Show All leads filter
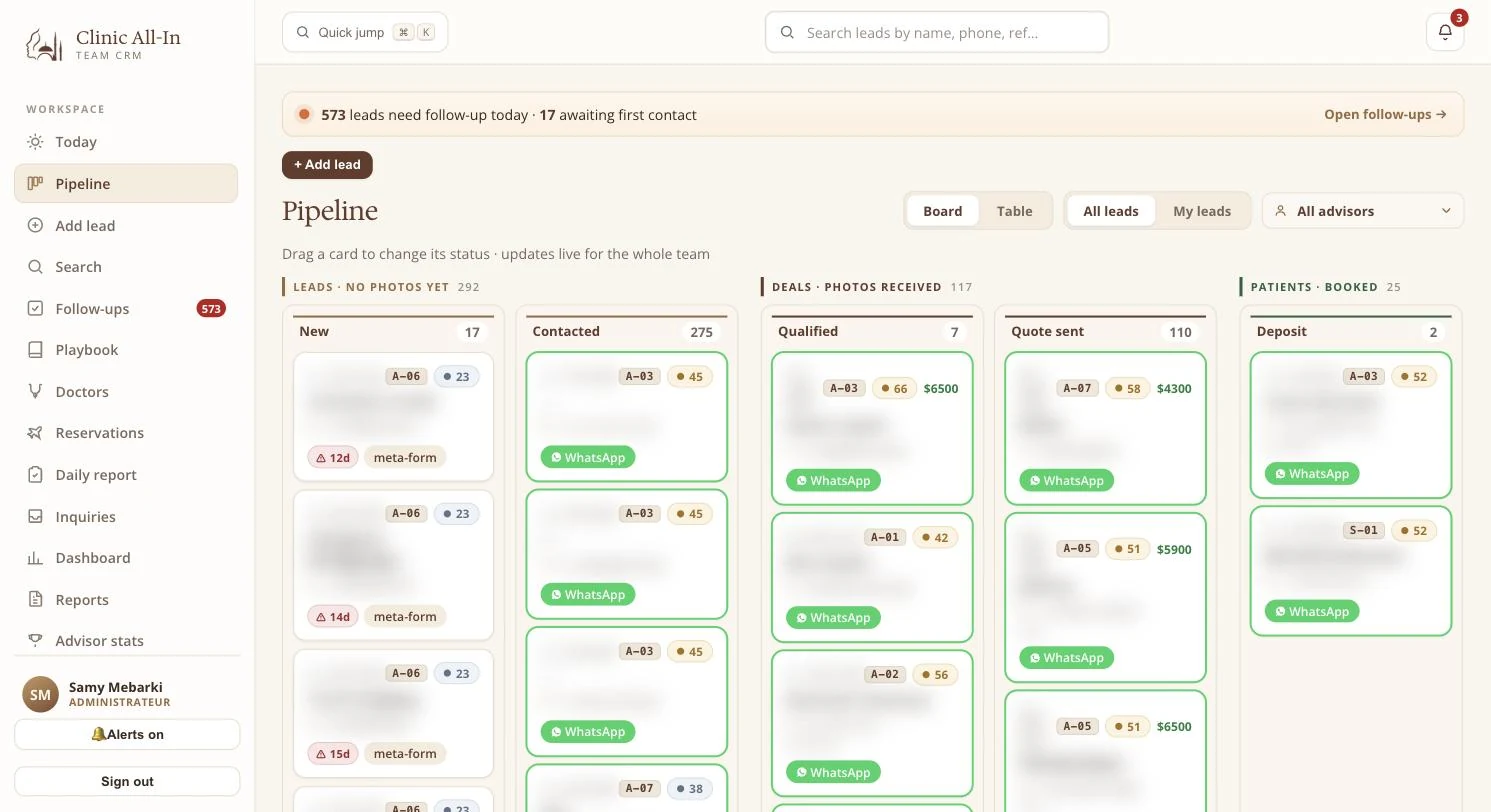Image resolution: width=1491 pixels, height=812 pixels. pos(1111,211)
